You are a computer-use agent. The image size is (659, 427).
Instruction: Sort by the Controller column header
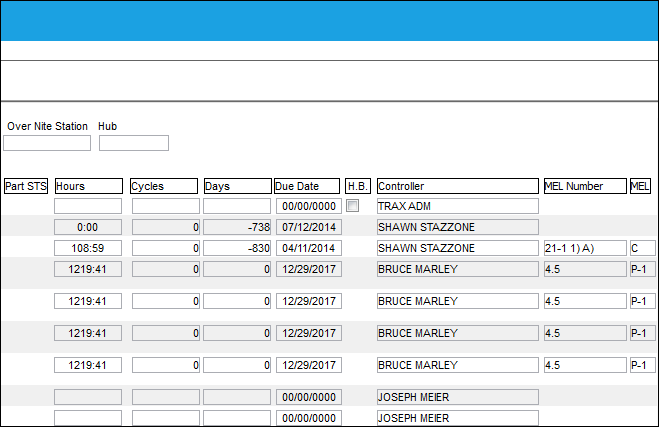pos(458,186)
